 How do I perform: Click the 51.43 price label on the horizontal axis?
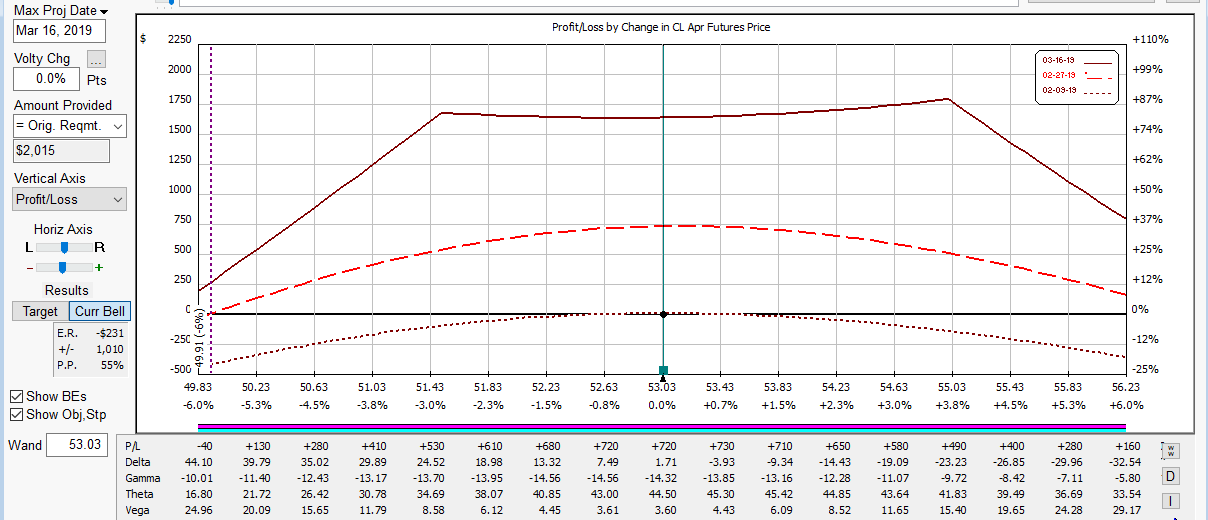pos(430,387)
